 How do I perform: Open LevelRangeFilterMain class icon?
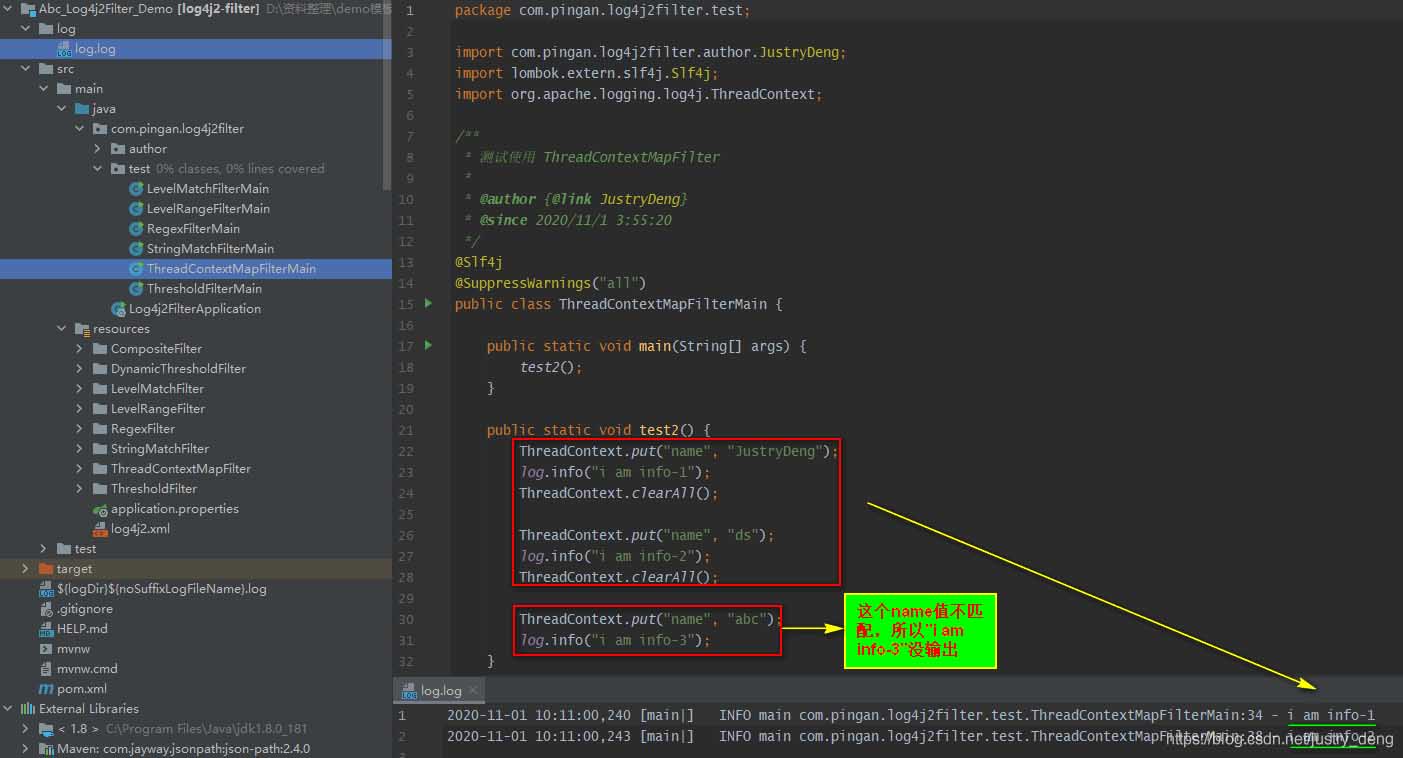click(136, 209)
